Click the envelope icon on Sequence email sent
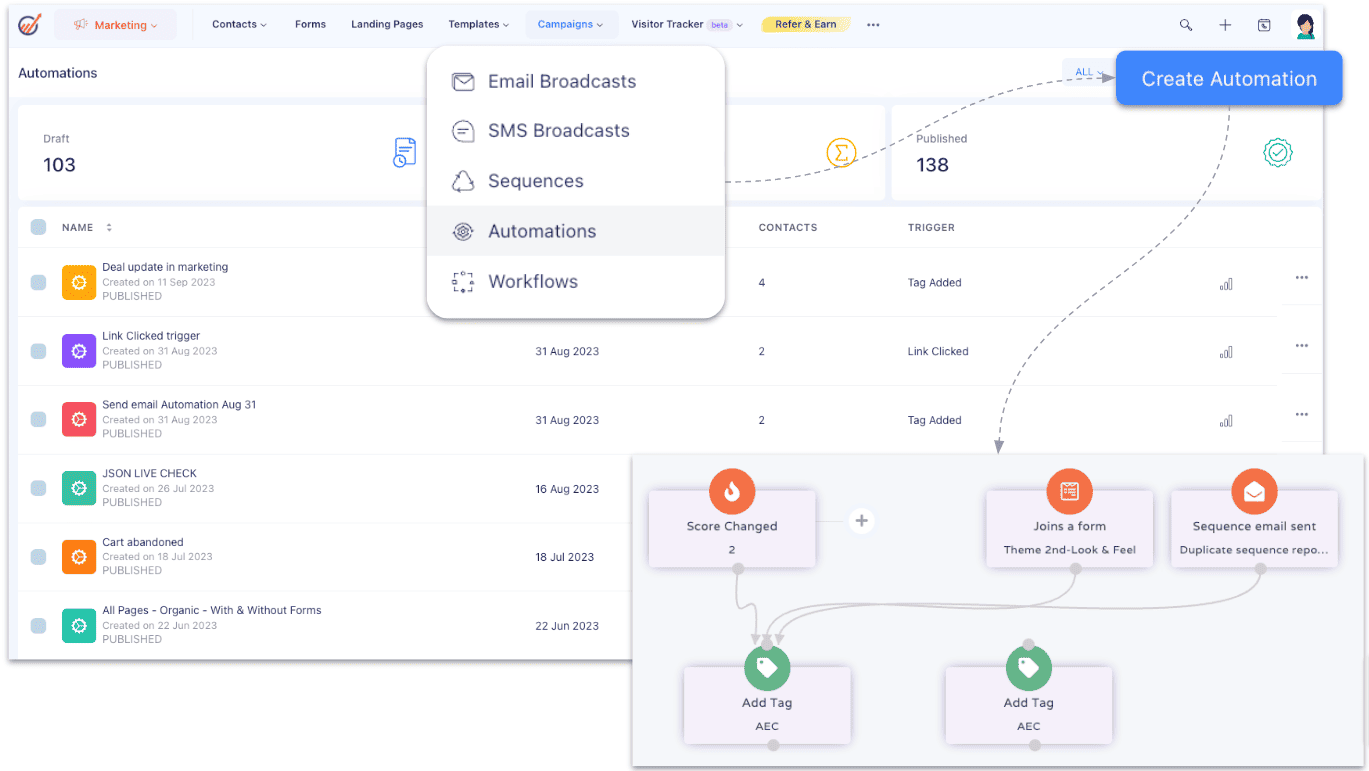Screen dimensions: 1369x771 [1254, 491]
